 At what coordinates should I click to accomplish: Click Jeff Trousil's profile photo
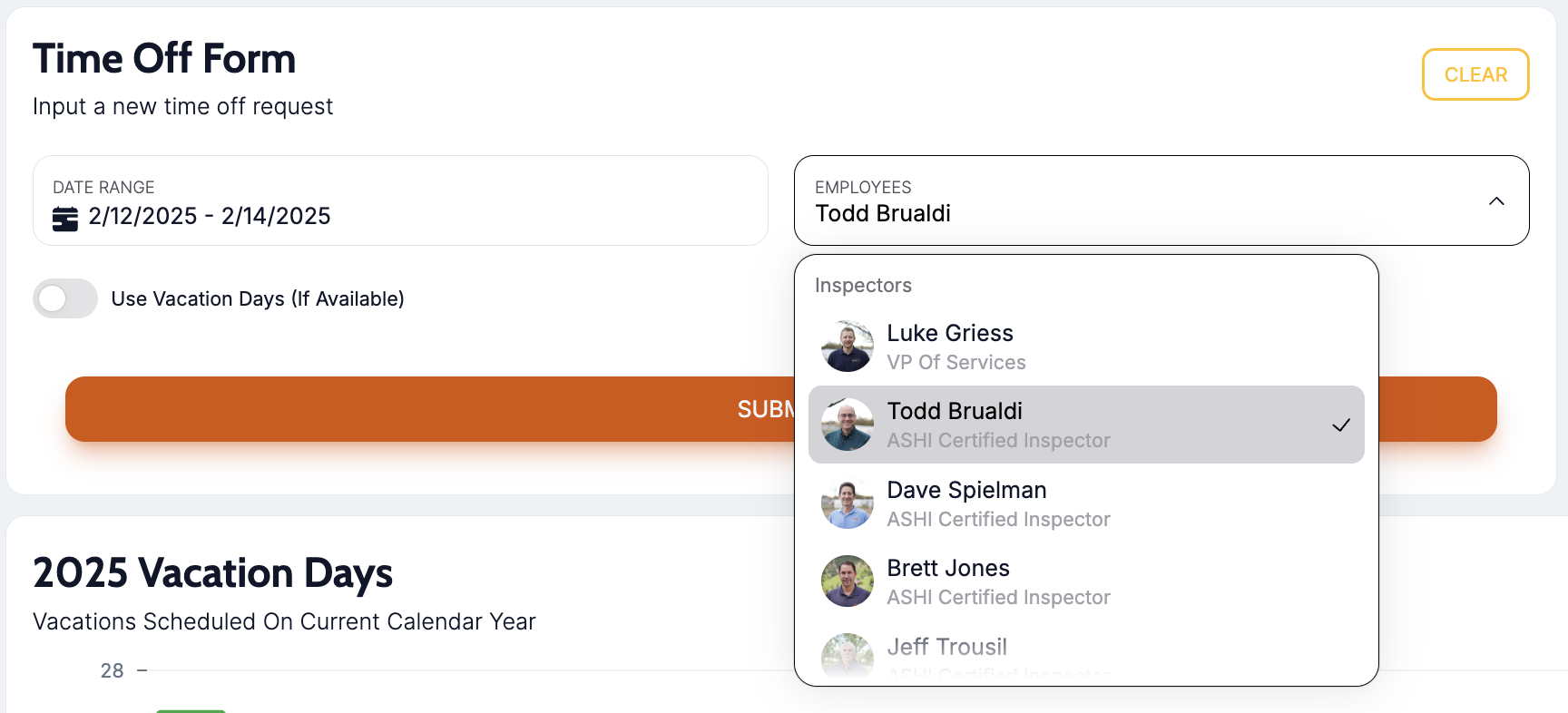pyautogui.click(x=847, y=656)
